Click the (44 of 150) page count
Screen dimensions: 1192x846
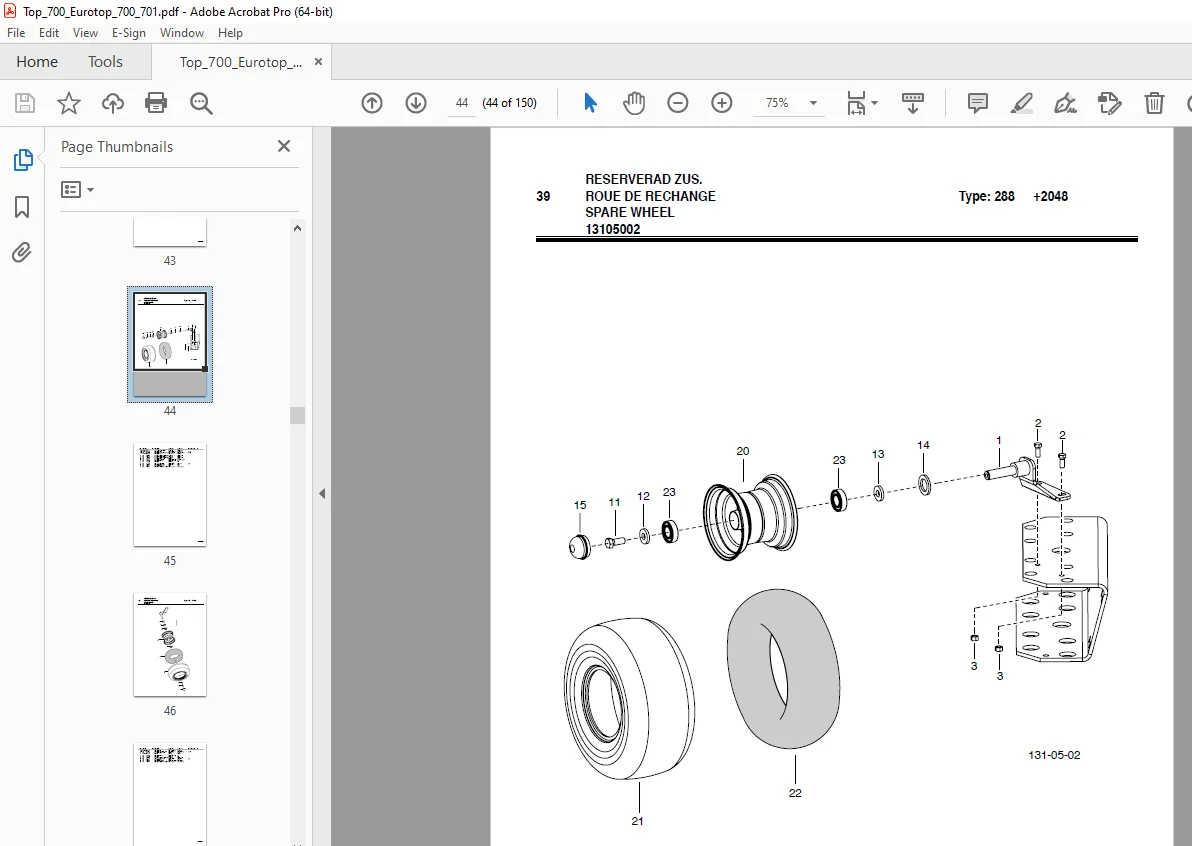(x=509, y=103)
